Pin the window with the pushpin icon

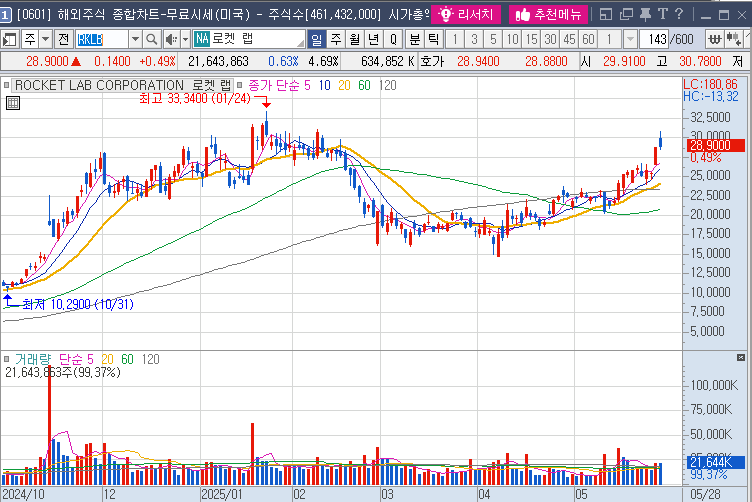coord(645,14)
